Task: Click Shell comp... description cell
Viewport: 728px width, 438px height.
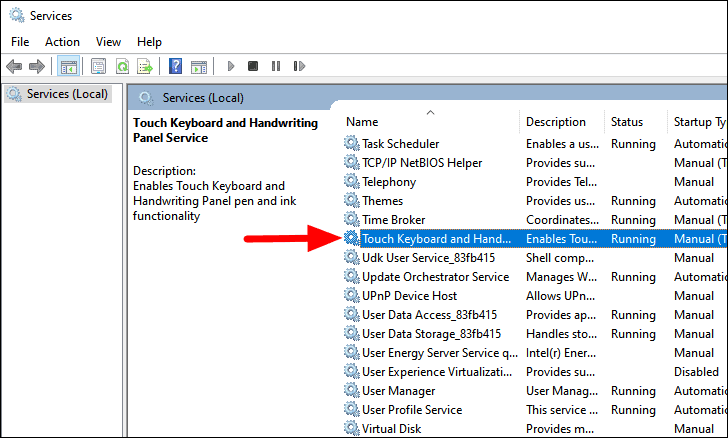Action: [x=559, y=258]
